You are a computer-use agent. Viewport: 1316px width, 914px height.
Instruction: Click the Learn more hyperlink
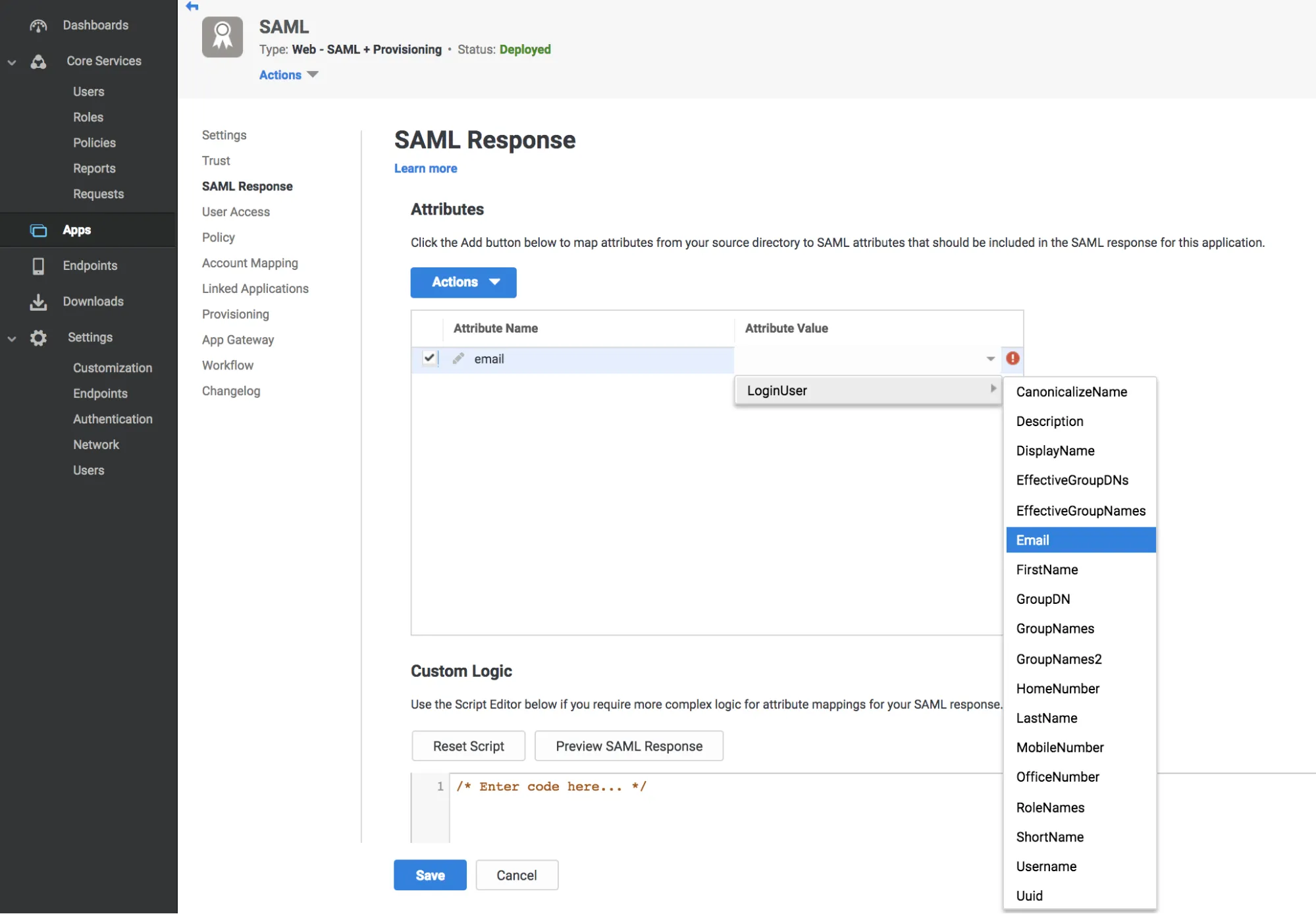pyautogui.click(x=426, y=168)
